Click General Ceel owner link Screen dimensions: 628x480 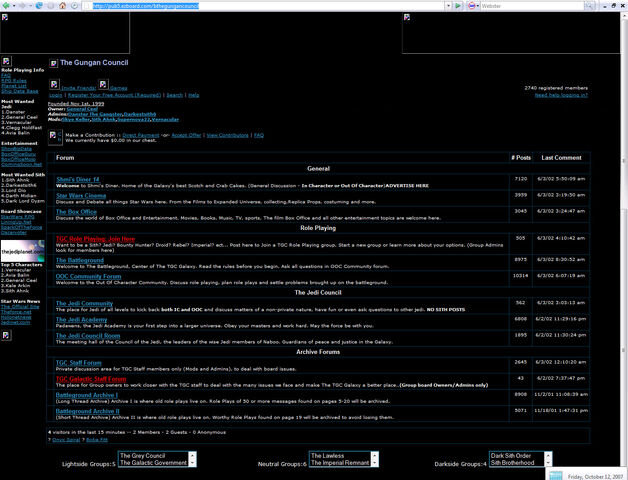coord(82,109)
